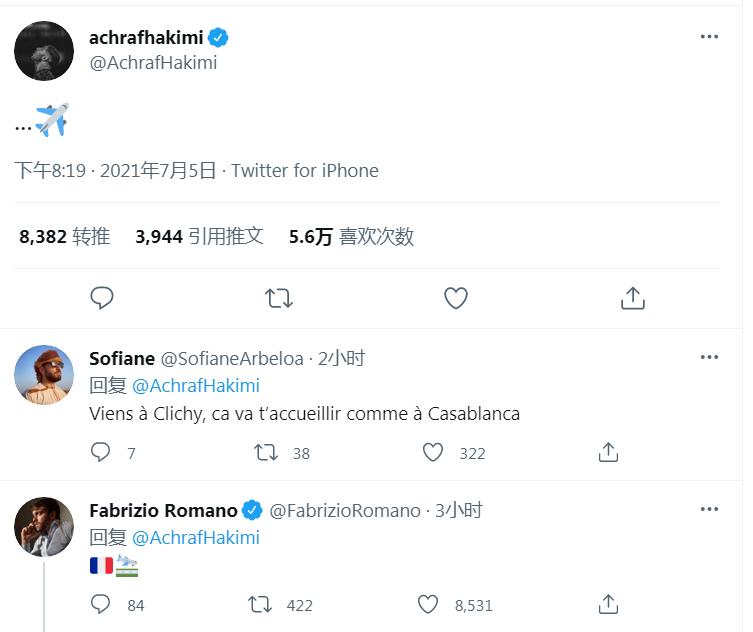View the 3,944 quote tweets
753x632 pixels.
point(199,237)
